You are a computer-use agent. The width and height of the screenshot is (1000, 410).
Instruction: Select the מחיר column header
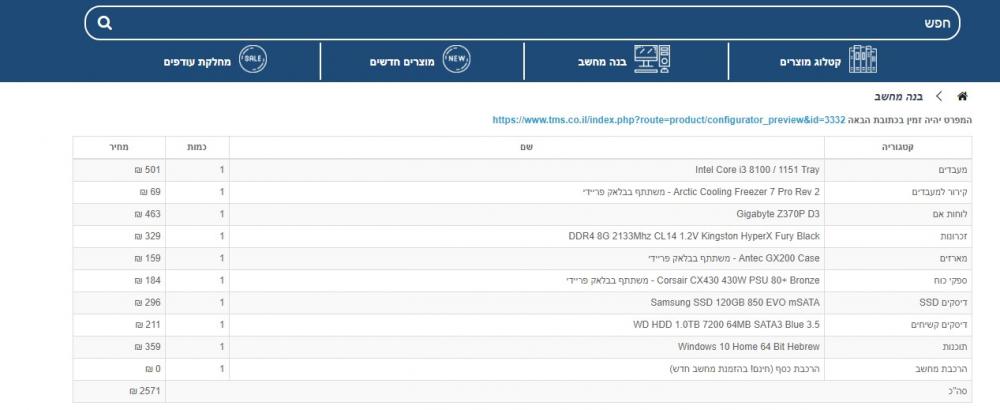(x=119, y=147)
